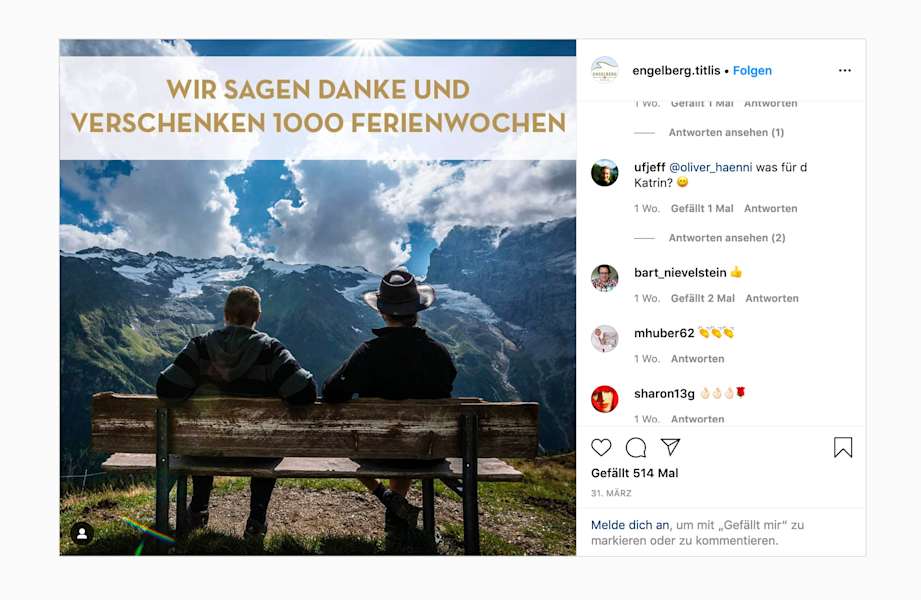Open comments via the speech bubble icon
Image resolution: width=921 pixels, height=600 pixels.
(x=636, y=447)
